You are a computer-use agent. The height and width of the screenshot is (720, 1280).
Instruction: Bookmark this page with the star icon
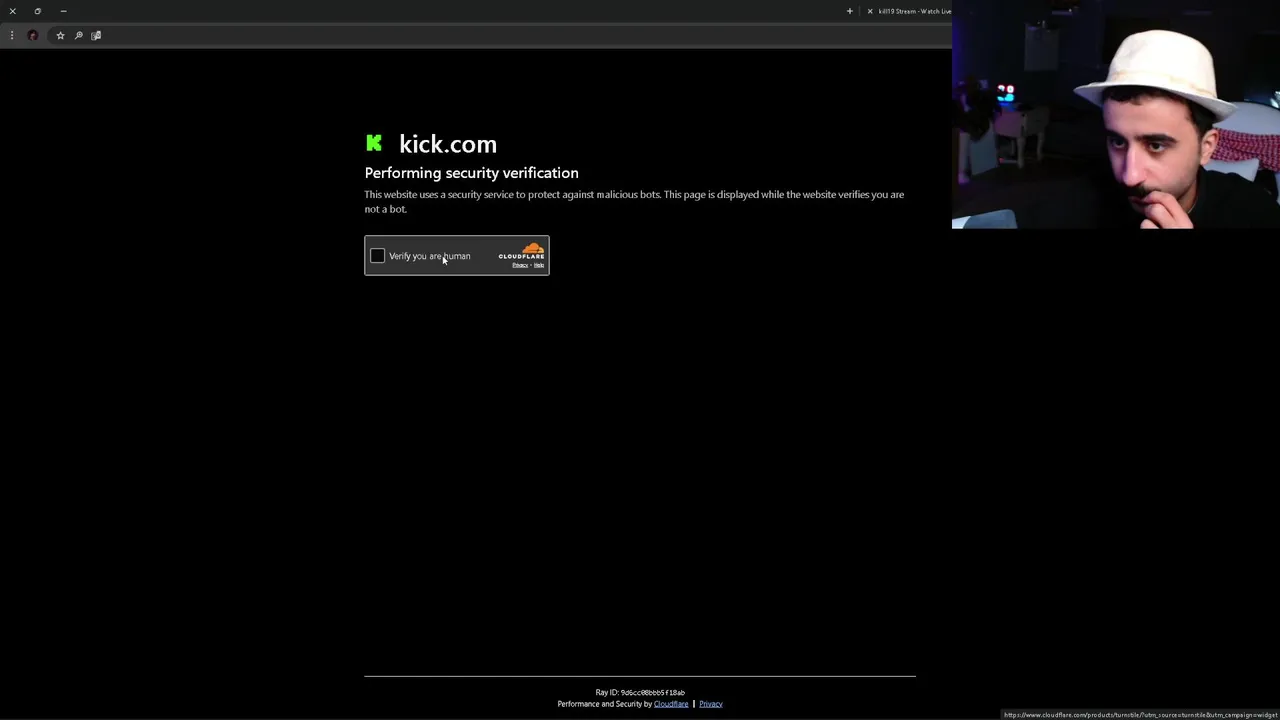pos(60,35)
